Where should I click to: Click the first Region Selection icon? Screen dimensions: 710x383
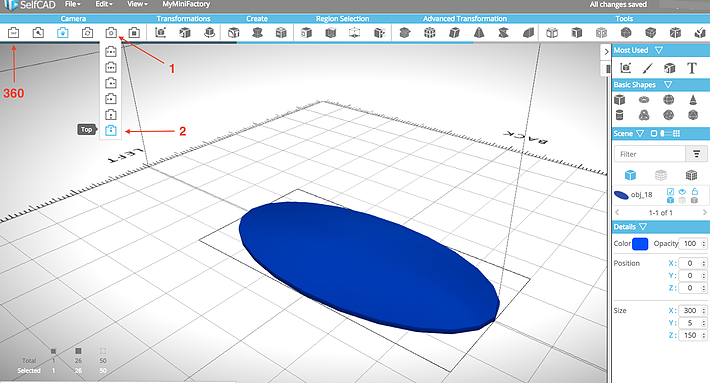pyautogui.click(x=307, y=33)
